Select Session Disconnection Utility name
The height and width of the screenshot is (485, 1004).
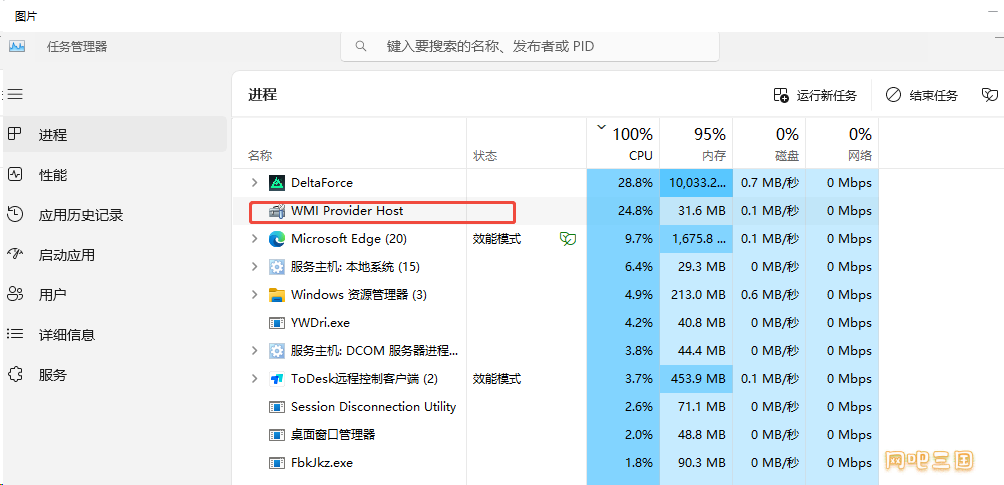pos(373,407)
